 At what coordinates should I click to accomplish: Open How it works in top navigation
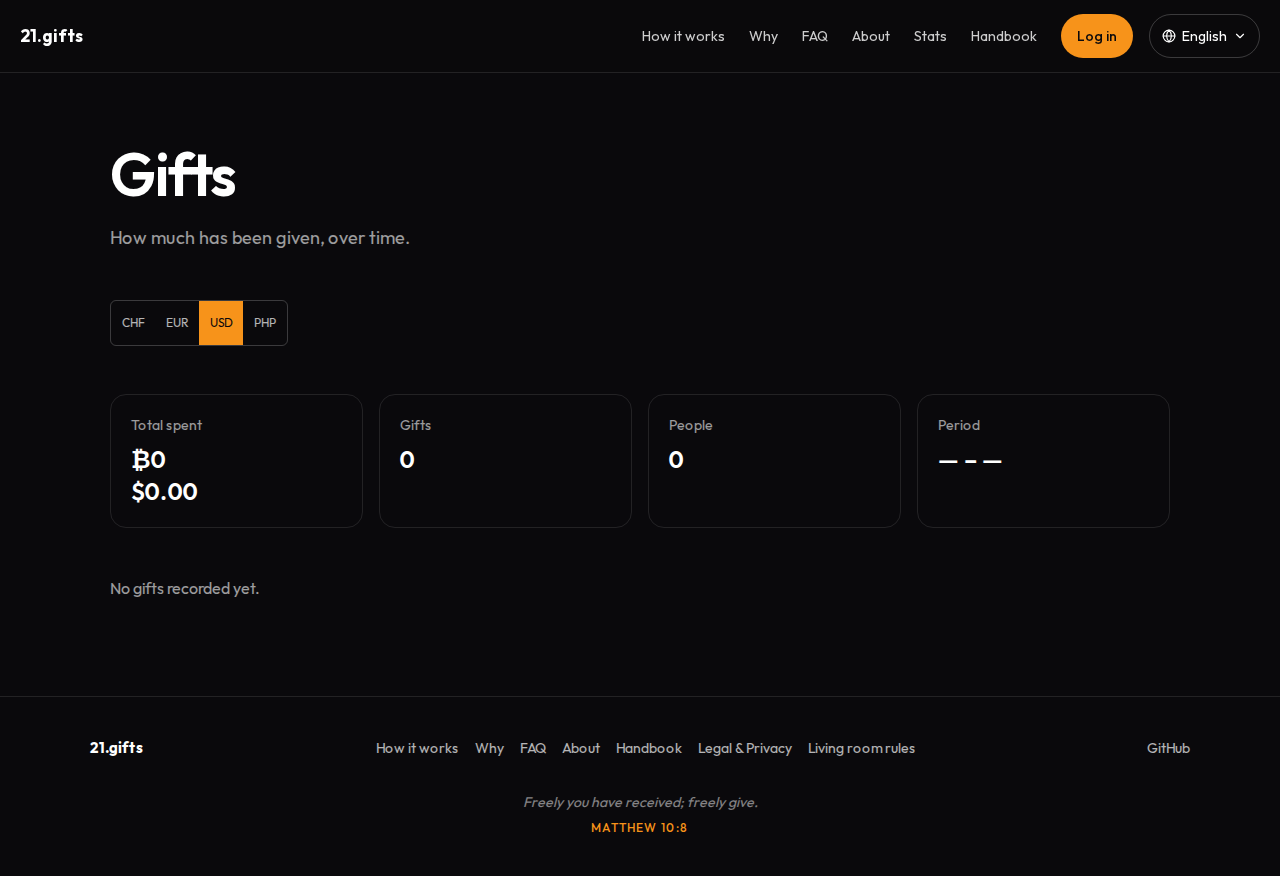[x=683, y=36]
